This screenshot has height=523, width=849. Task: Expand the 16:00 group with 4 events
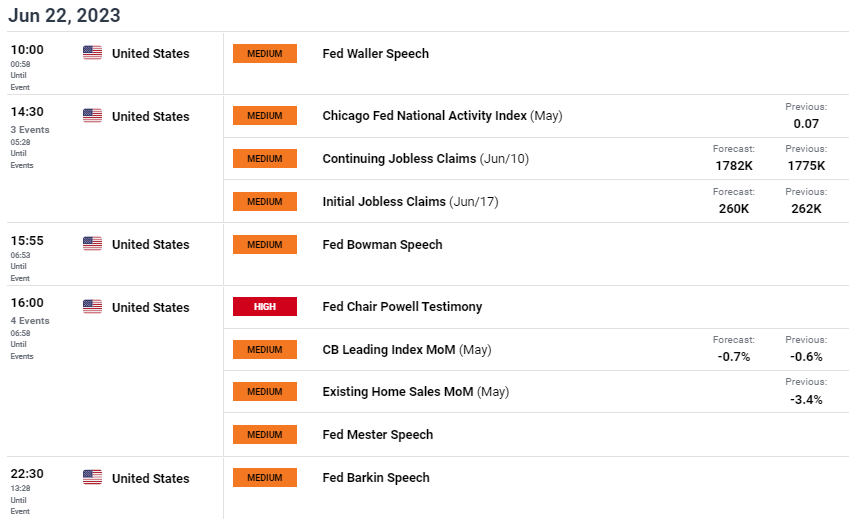click(x=28, y=321)
